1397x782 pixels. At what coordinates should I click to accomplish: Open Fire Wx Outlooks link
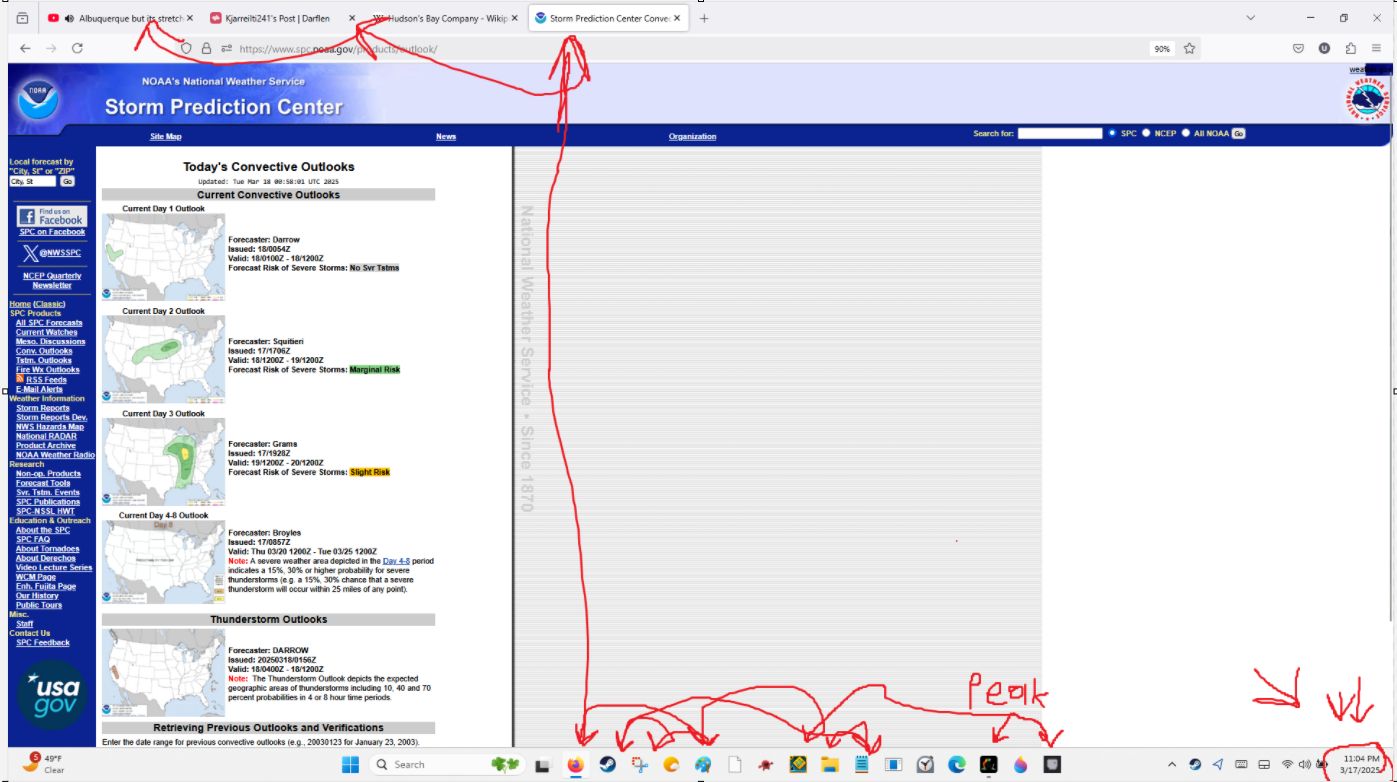(47, 370)
